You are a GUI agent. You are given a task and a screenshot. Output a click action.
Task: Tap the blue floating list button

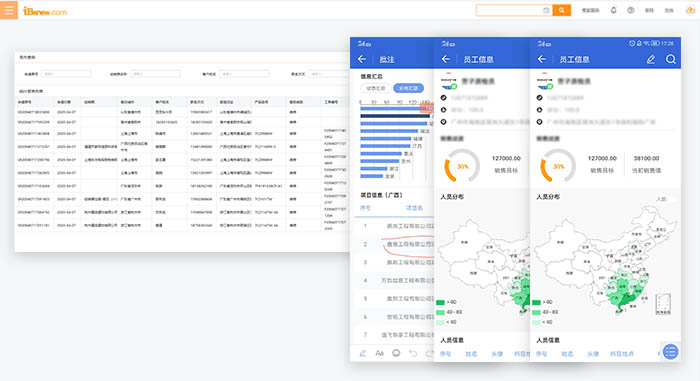tap(671, 352)
